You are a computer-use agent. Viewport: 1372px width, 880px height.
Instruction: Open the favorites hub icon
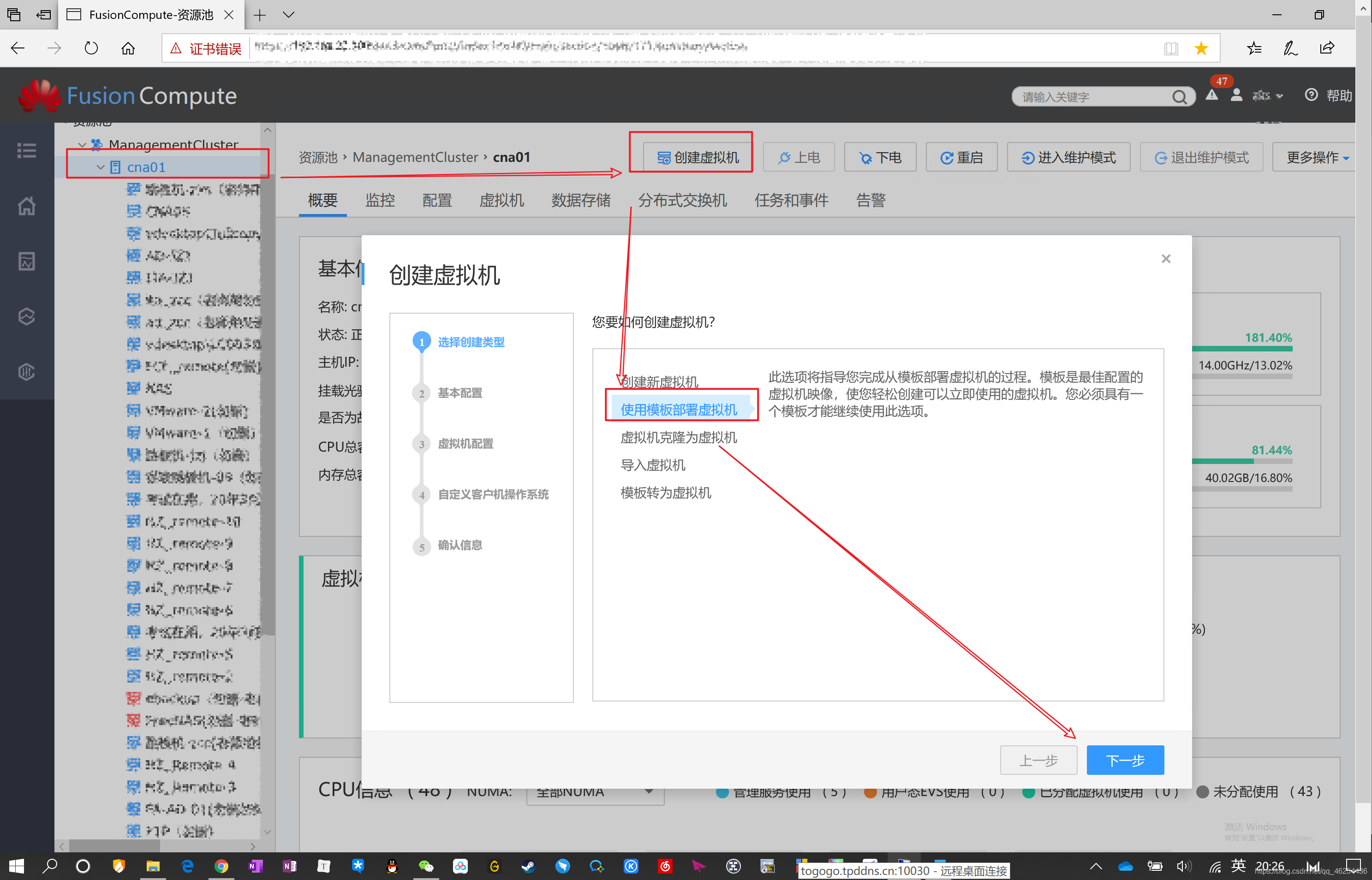pyautogui.click(x=1254, y=48)
